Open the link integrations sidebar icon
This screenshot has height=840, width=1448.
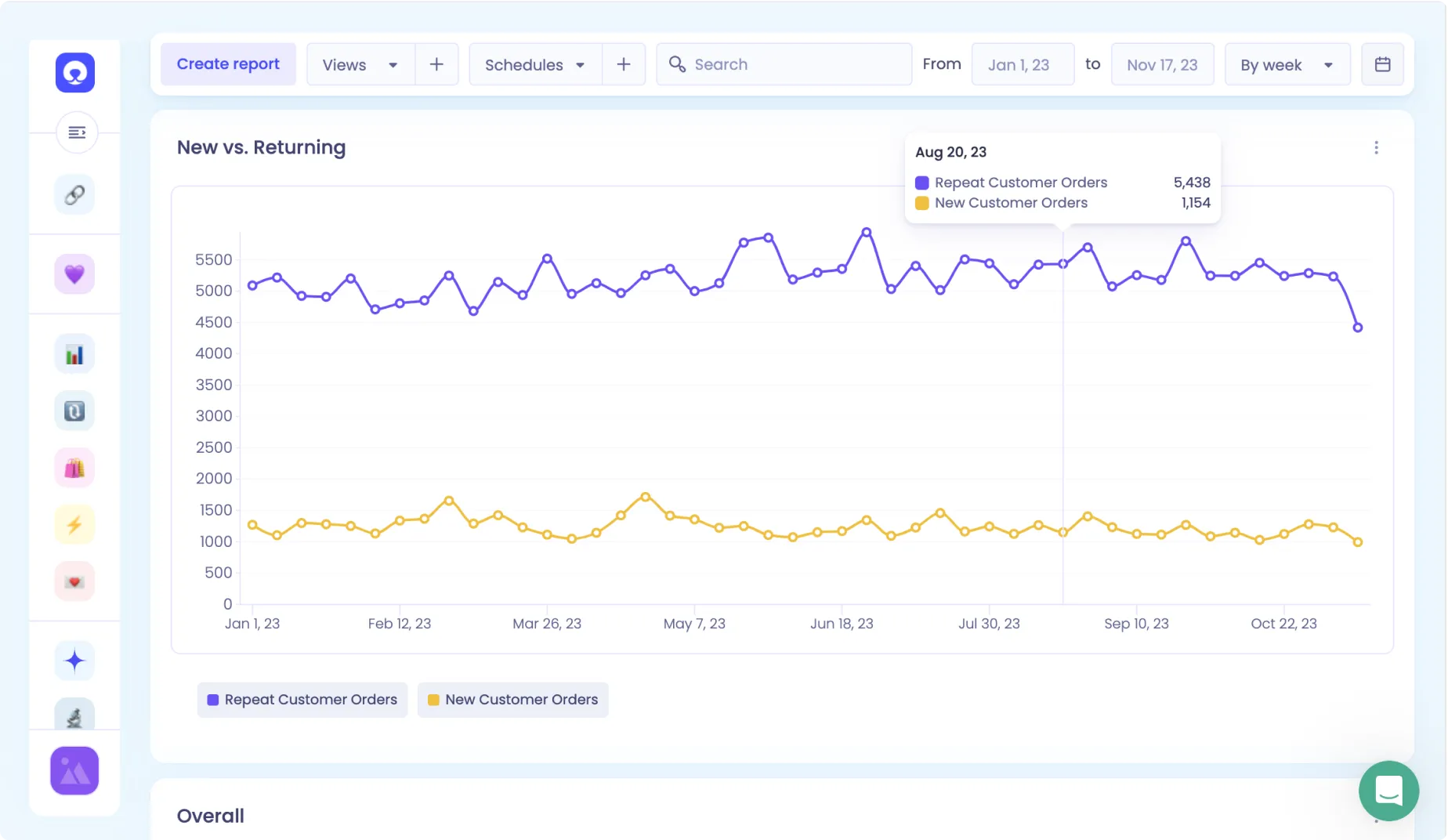74,194
